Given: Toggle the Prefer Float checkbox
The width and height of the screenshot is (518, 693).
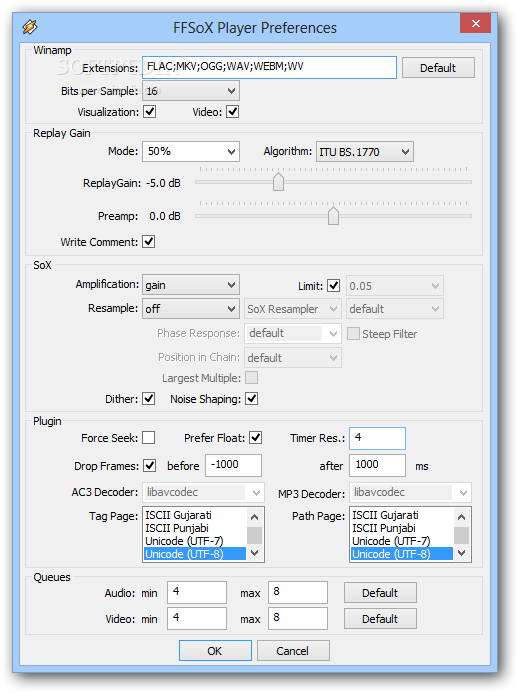Looking at the screenshot, I should coord(255,438).
